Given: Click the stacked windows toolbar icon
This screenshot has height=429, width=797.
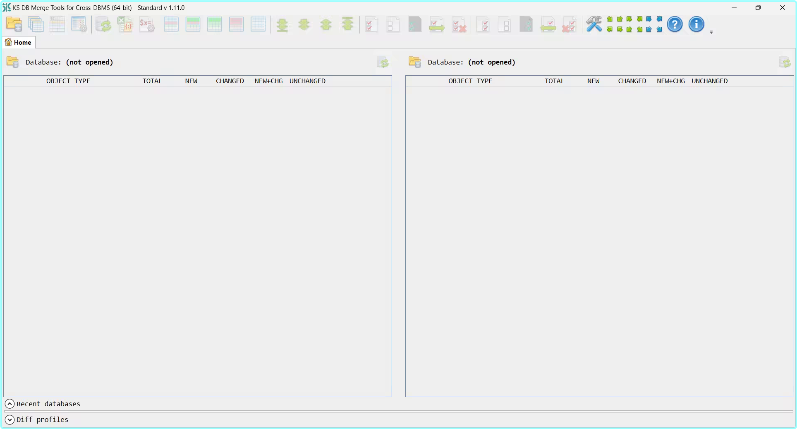Looking at the screenshot, I should [36, 24].
